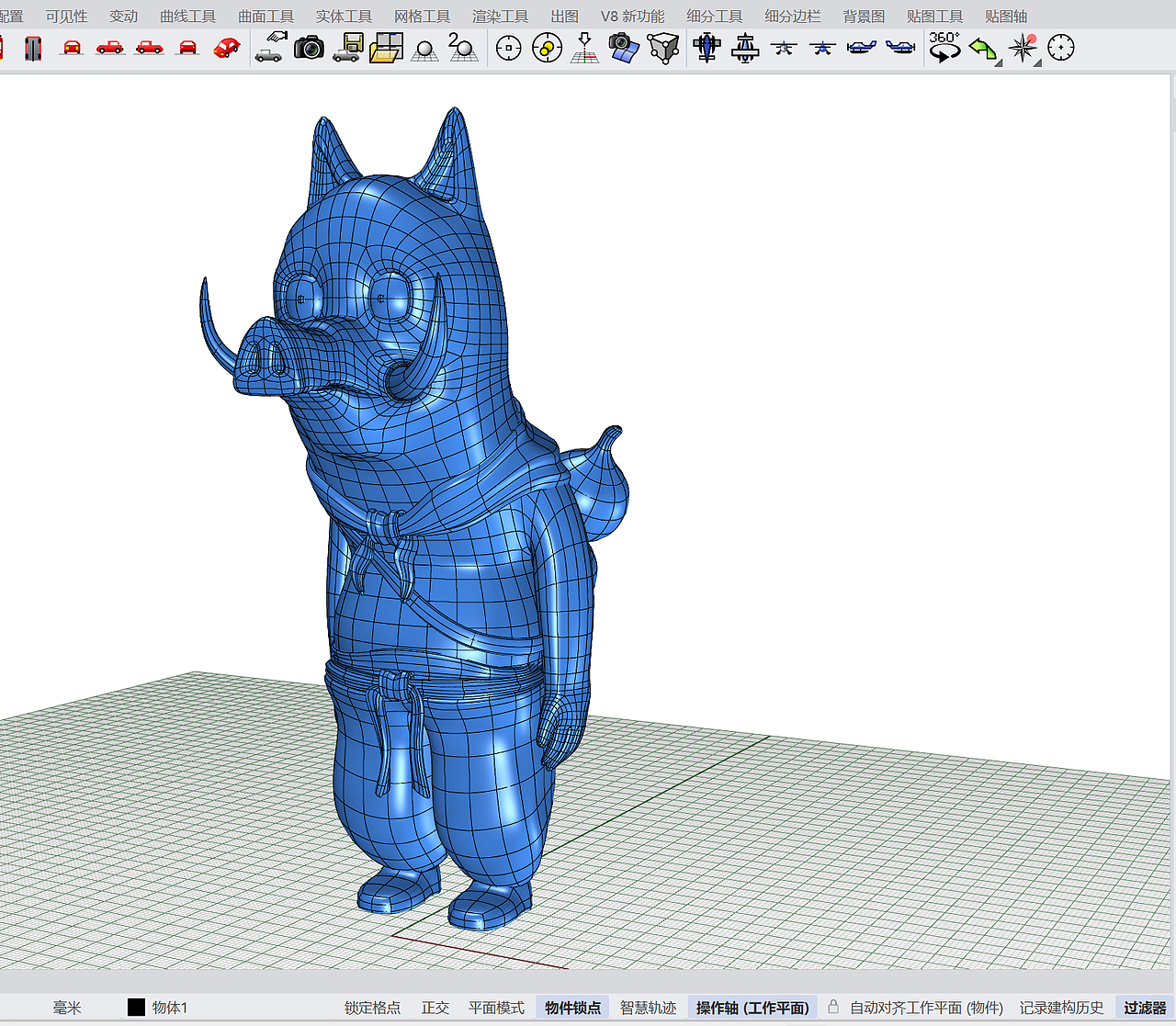Switch to the V8 新功能 tab
This screenshot has height=1026, width=1176.
(632, 17)
